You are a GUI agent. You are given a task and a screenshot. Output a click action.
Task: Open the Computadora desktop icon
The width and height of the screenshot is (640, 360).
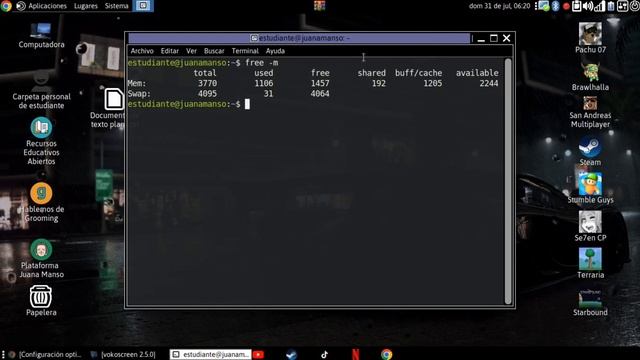pyautogui.click(x=41, y=36)
